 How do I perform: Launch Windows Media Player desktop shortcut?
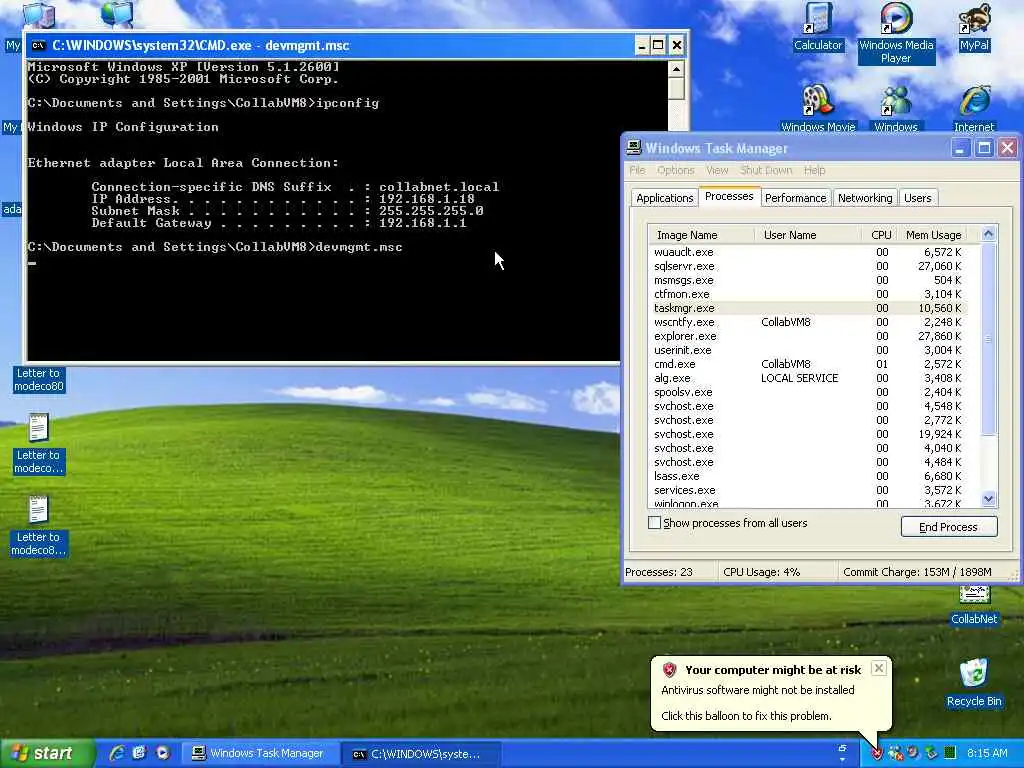coord(896,33)
